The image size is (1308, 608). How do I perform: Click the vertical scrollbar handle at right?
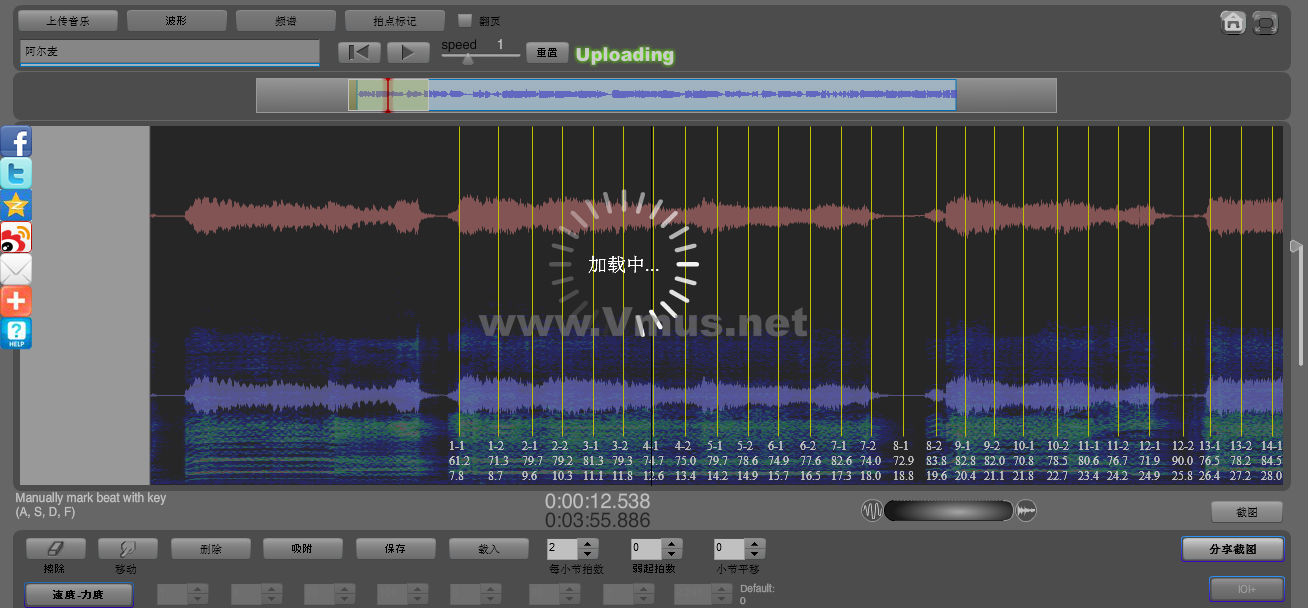tap(1295, 246)
